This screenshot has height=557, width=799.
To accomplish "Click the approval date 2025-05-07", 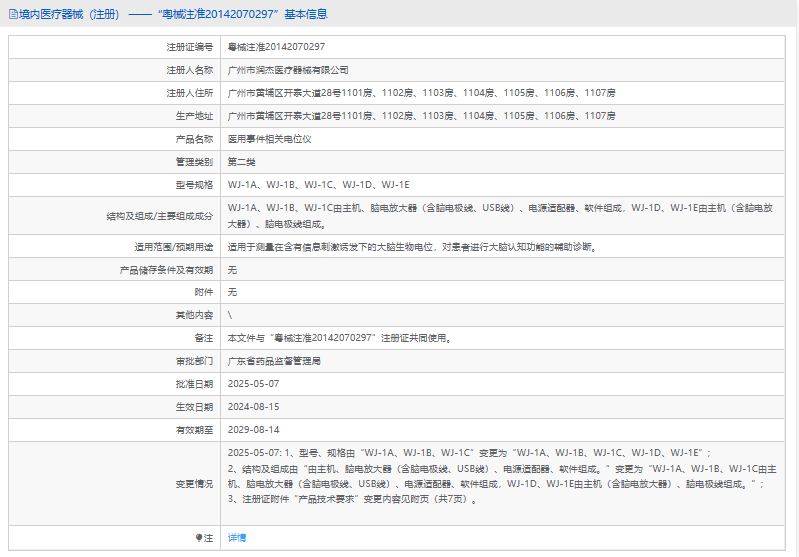I will 253,384.
